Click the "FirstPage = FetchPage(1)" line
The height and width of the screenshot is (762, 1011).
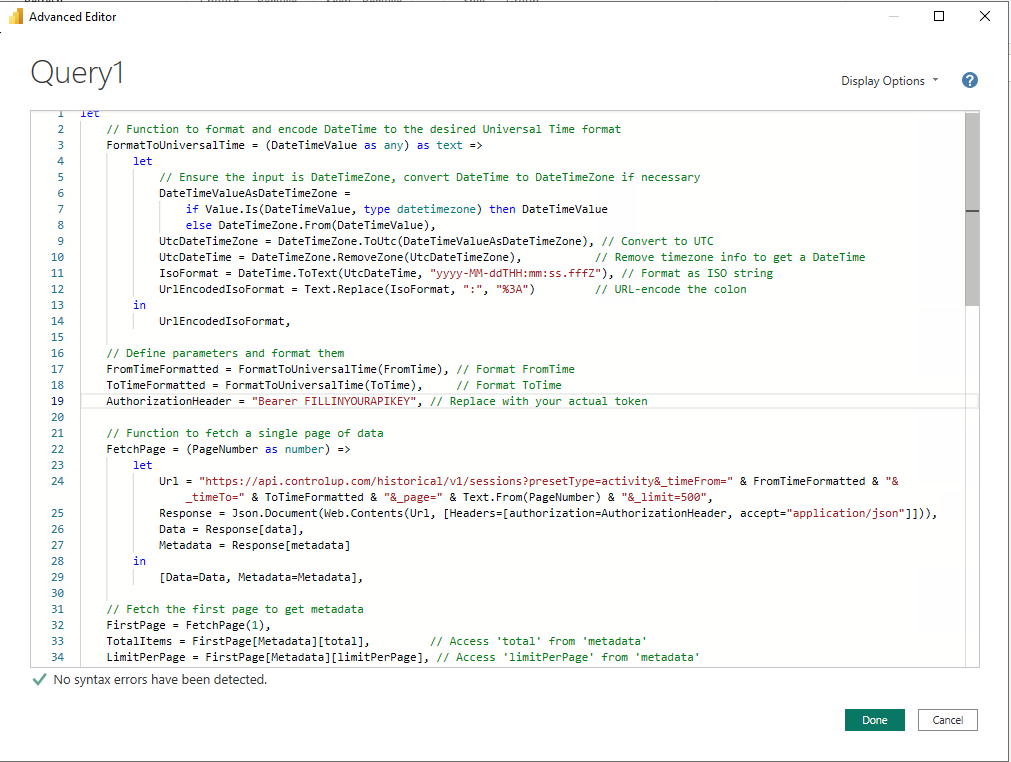pyautogui.click(x=188, y=625)
